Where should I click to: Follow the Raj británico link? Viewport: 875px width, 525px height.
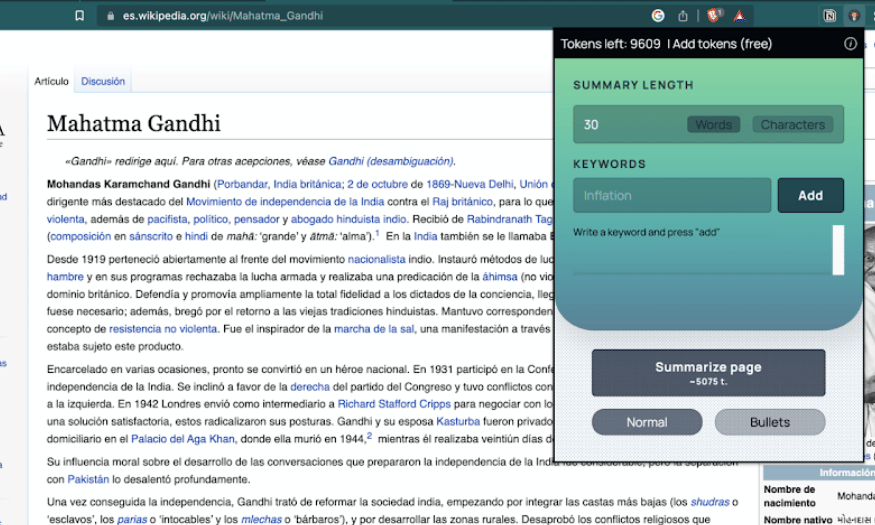[462, 201]
